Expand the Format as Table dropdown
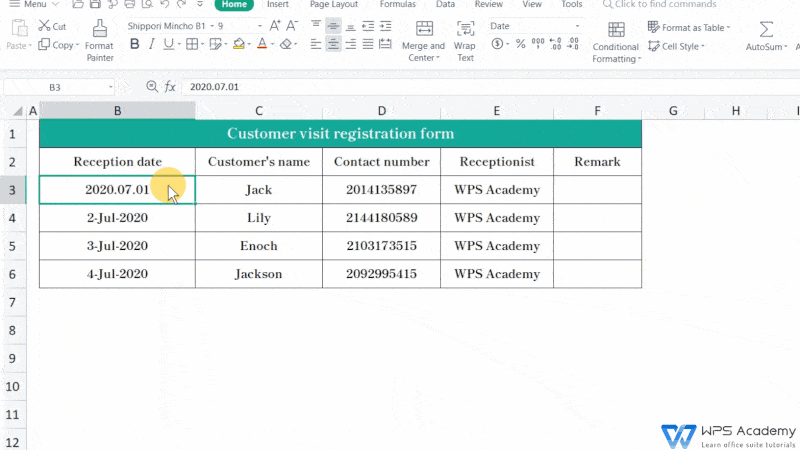This screenshot has height=450, width=800. point(728,28)
